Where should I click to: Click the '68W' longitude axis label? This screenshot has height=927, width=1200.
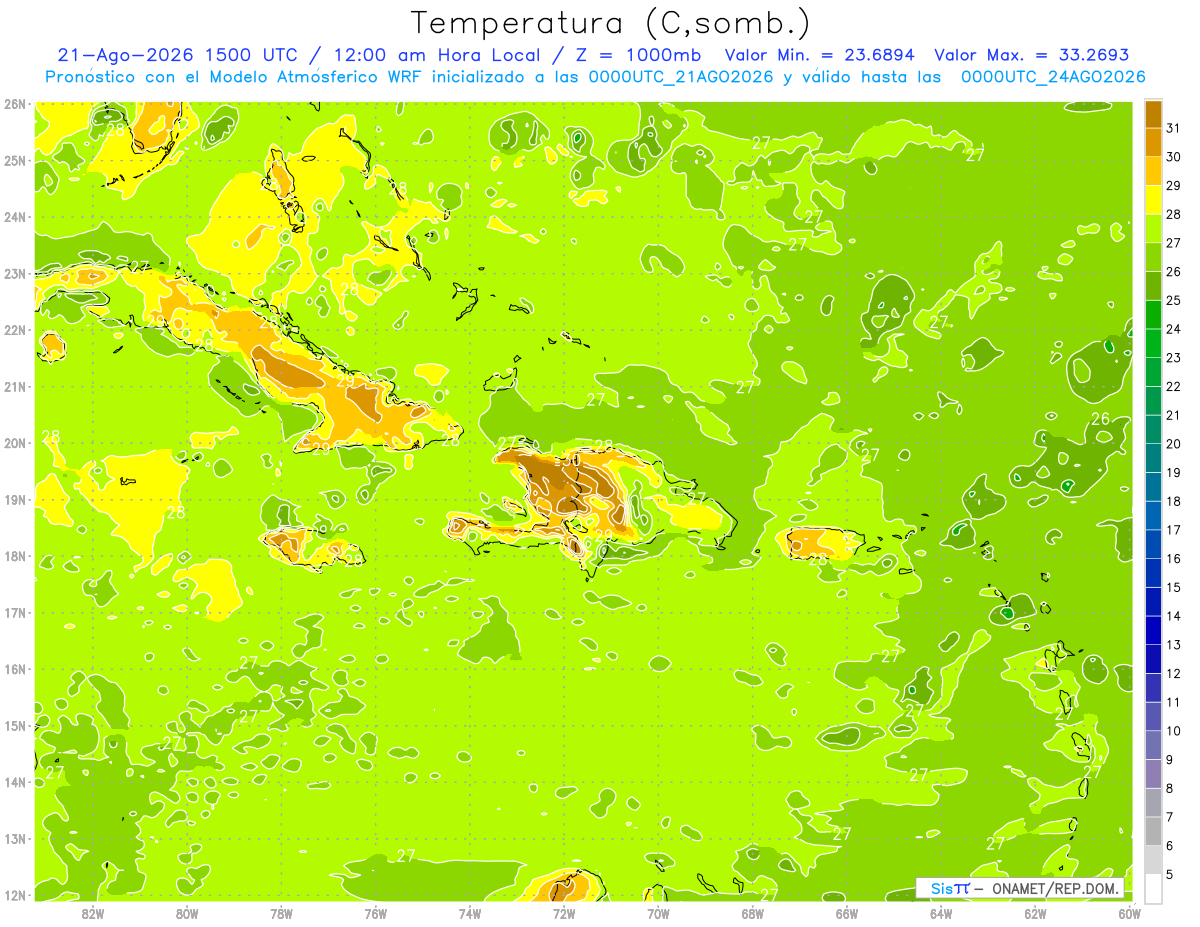[752, 914]
